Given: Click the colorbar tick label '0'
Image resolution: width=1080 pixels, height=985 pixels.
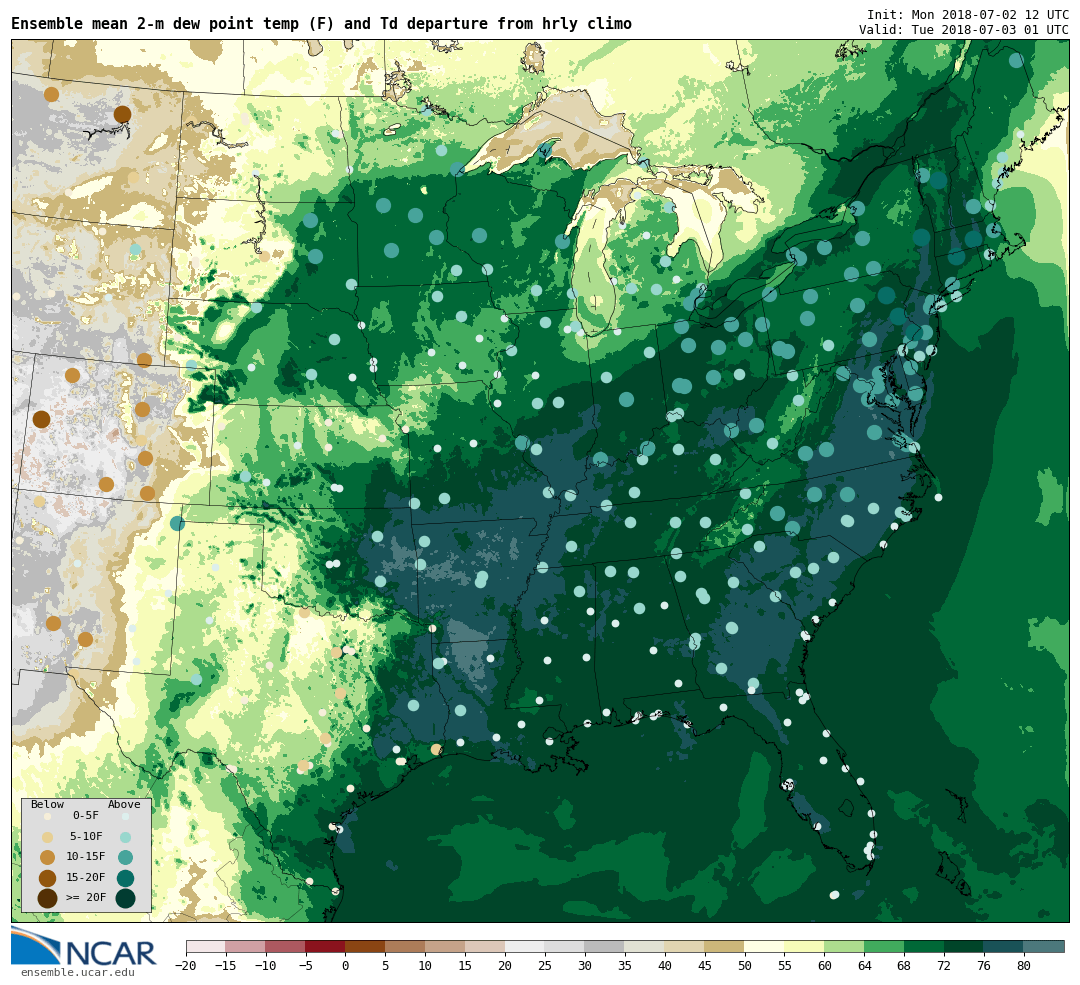Looking at the screenshot, I should point(346,966).
